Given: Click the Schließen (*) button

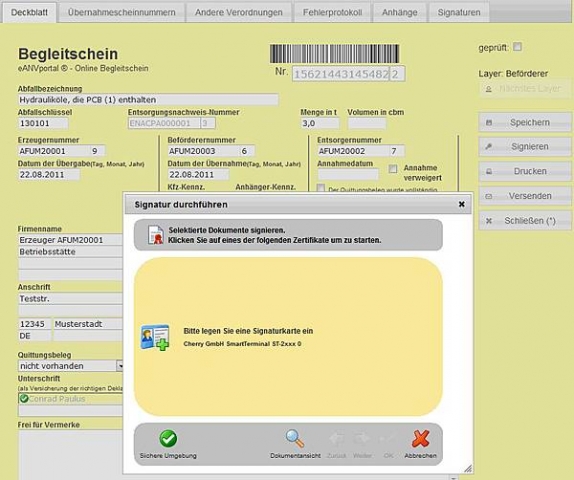Looking at the screenshot, I should 525,221.
